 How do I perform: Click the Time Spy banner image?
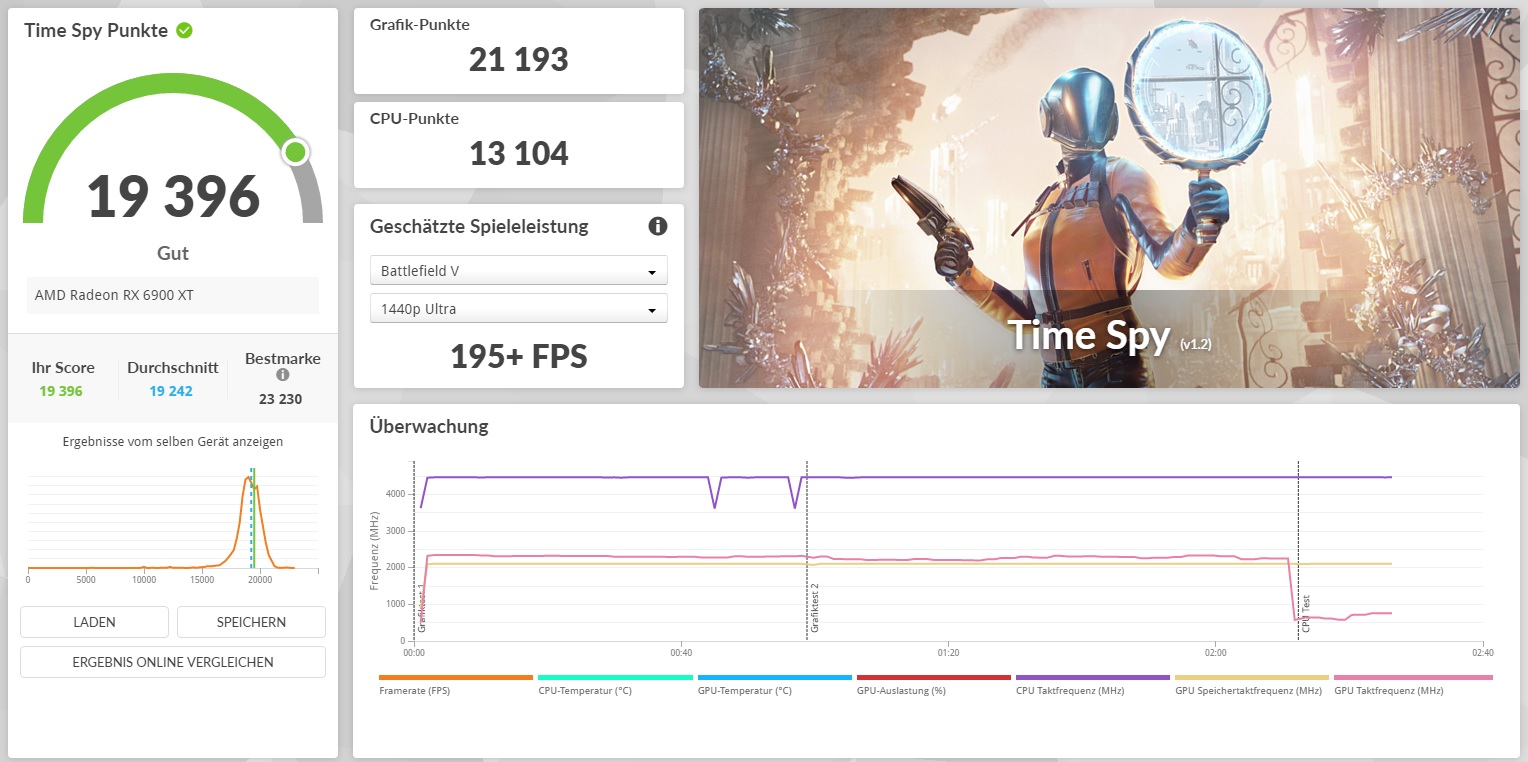point(1109,198)
